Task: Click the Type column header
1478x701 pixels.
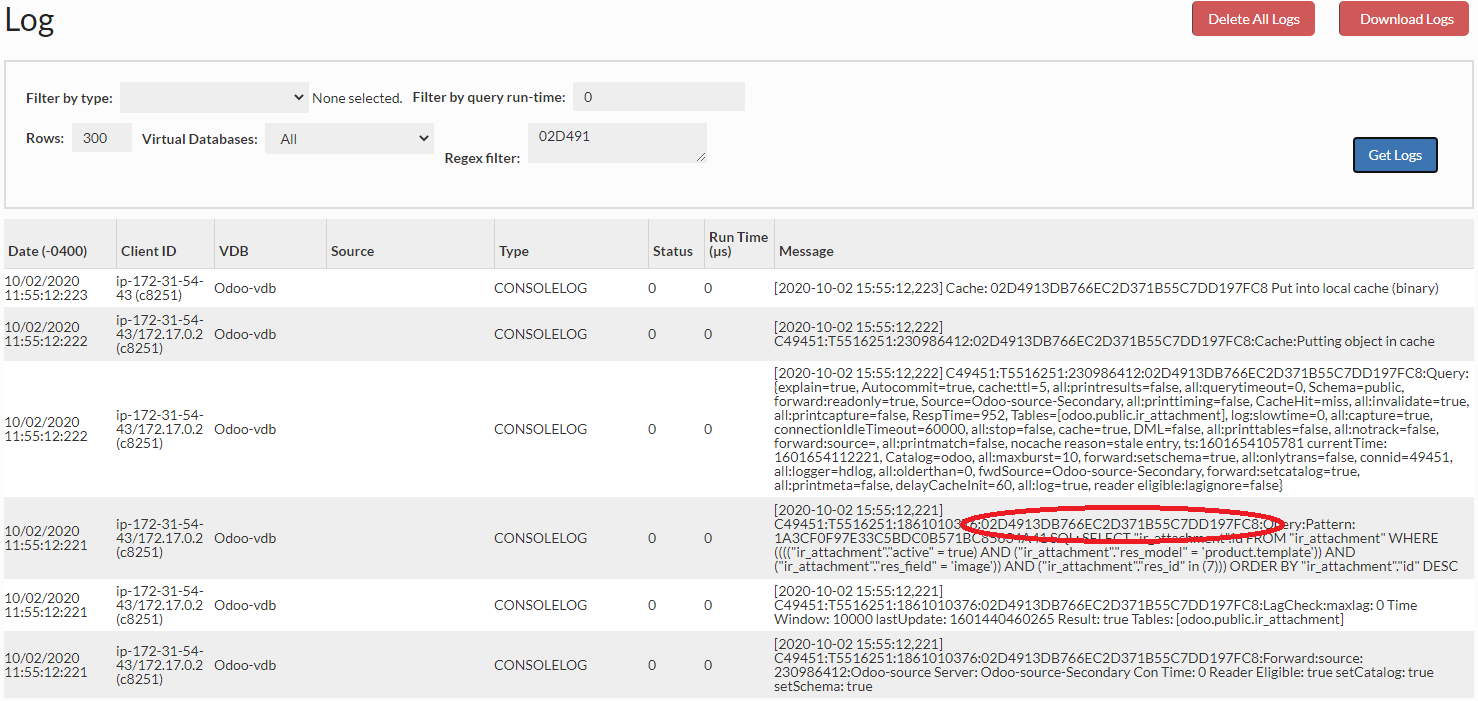Action: [514, 251]
